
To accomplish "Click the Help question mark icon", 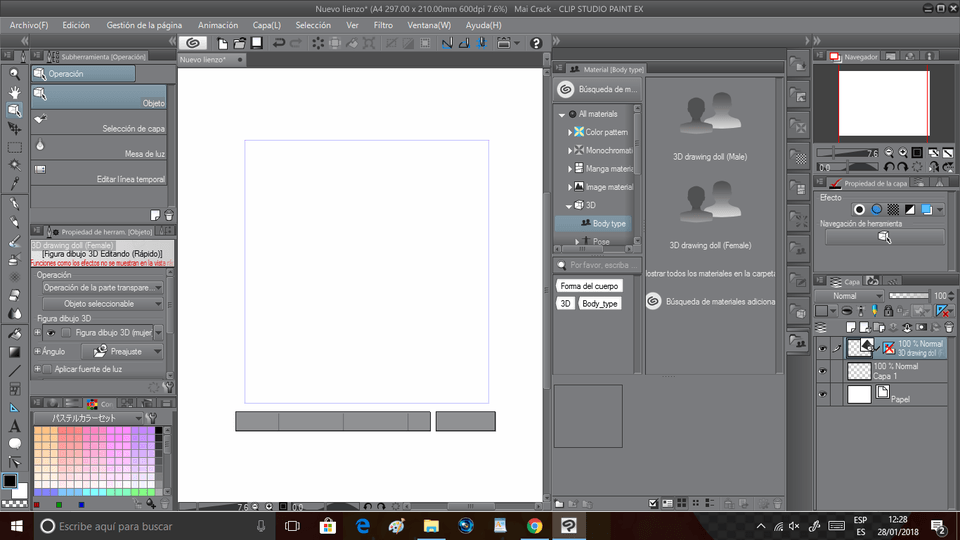I will pyautogui.click(x=536, y=43).
